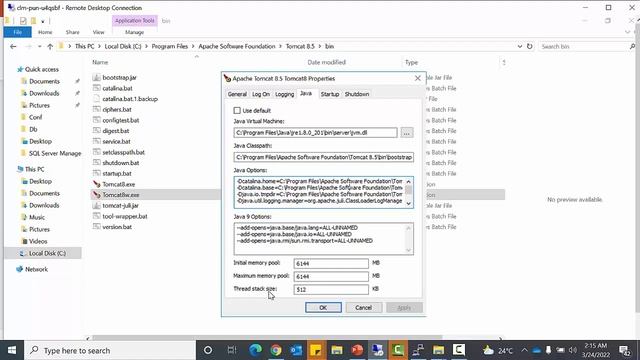Open the Share ribbon tab
Image resolution: width=640 pixels, height=360 pixels.
[72, 32]
